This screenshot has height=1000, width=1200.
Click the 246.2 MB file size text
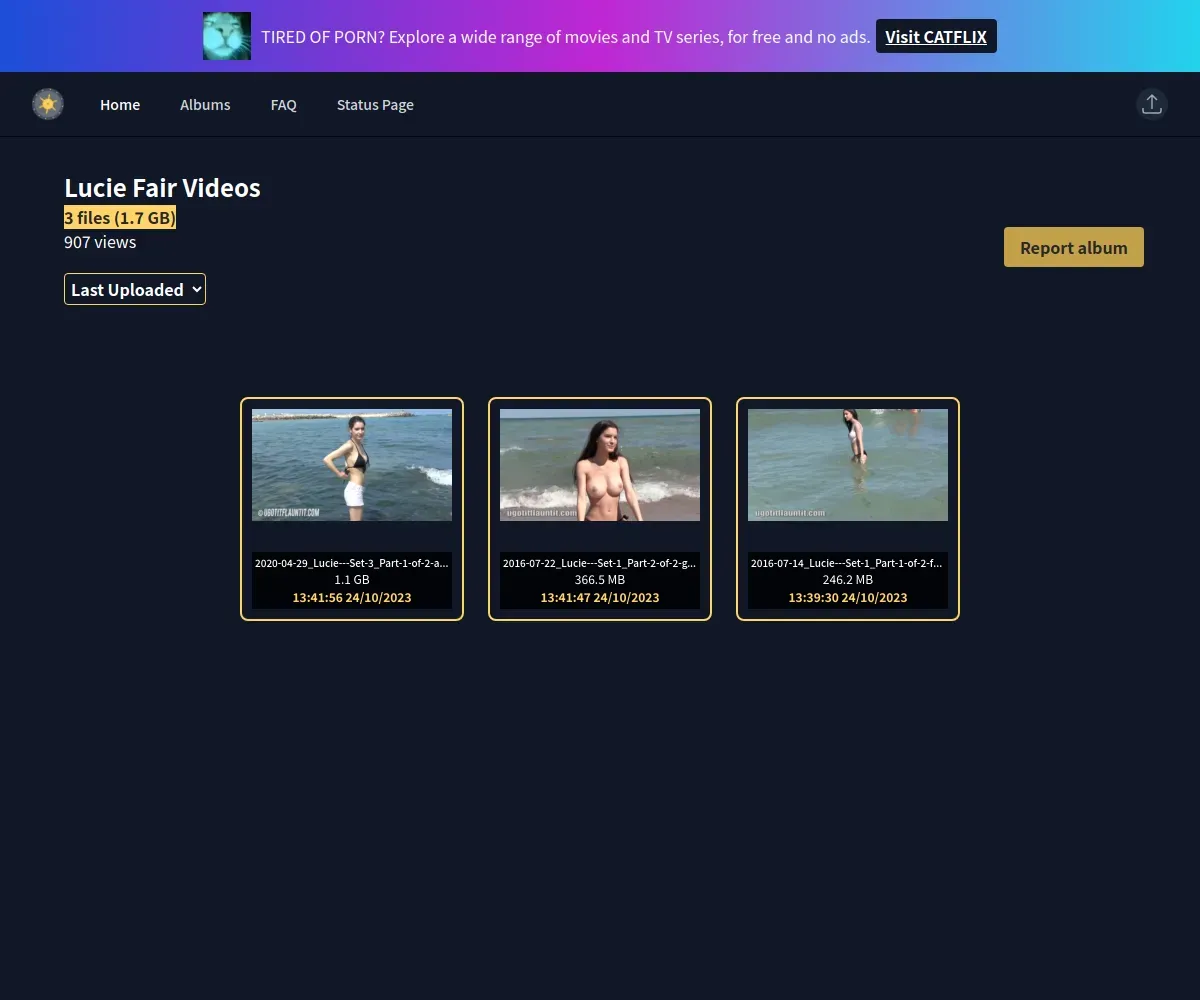tap(848, 580)
